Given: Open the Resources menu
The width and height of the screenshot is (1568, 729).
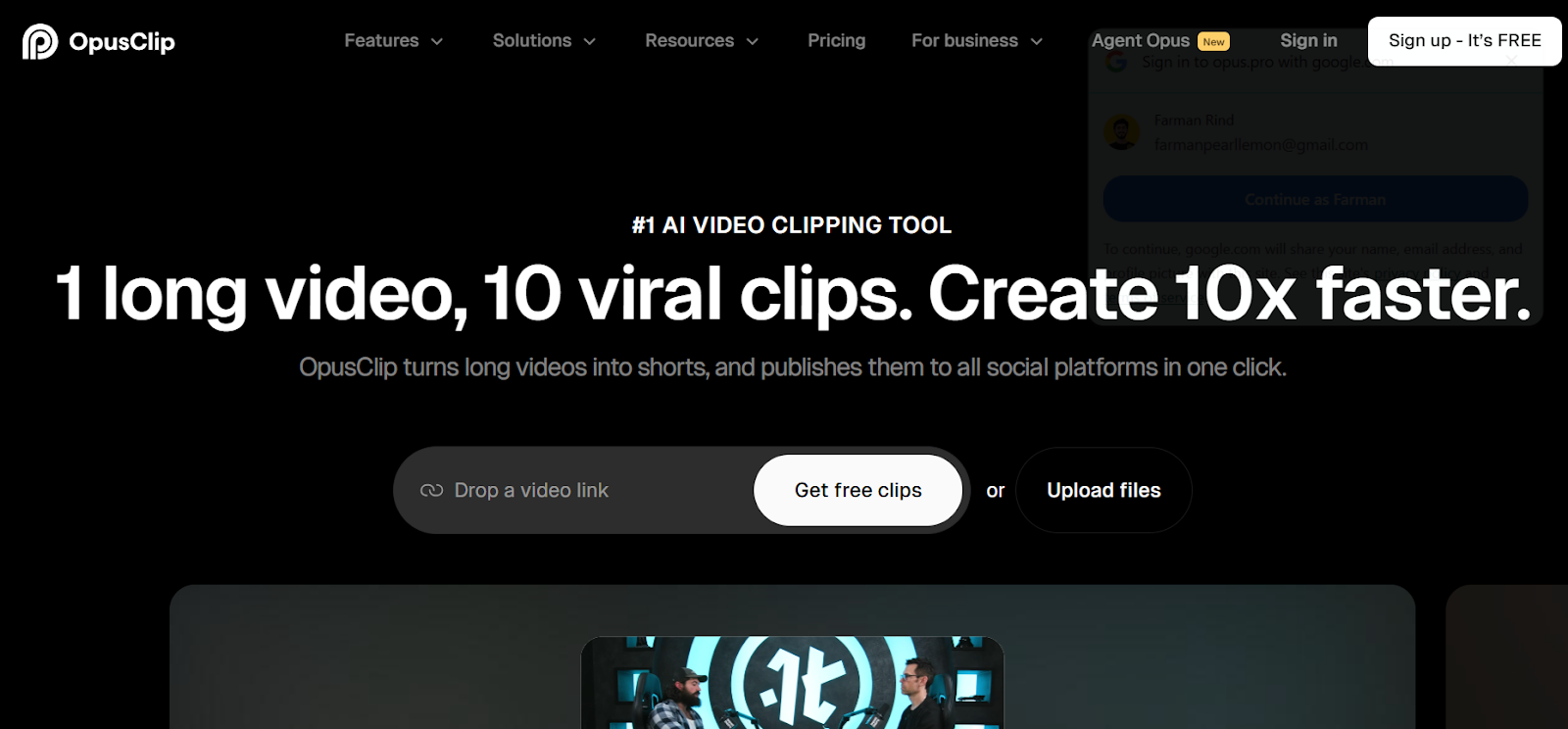Looking at the screenshot, I should (x=689, y=41).
